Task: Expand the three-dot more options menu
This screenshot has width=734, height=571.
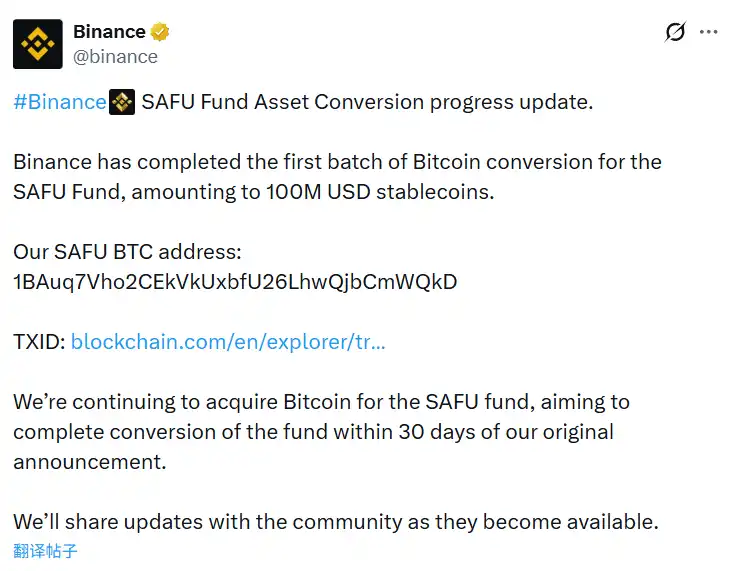Action: [x=709, y=32]
